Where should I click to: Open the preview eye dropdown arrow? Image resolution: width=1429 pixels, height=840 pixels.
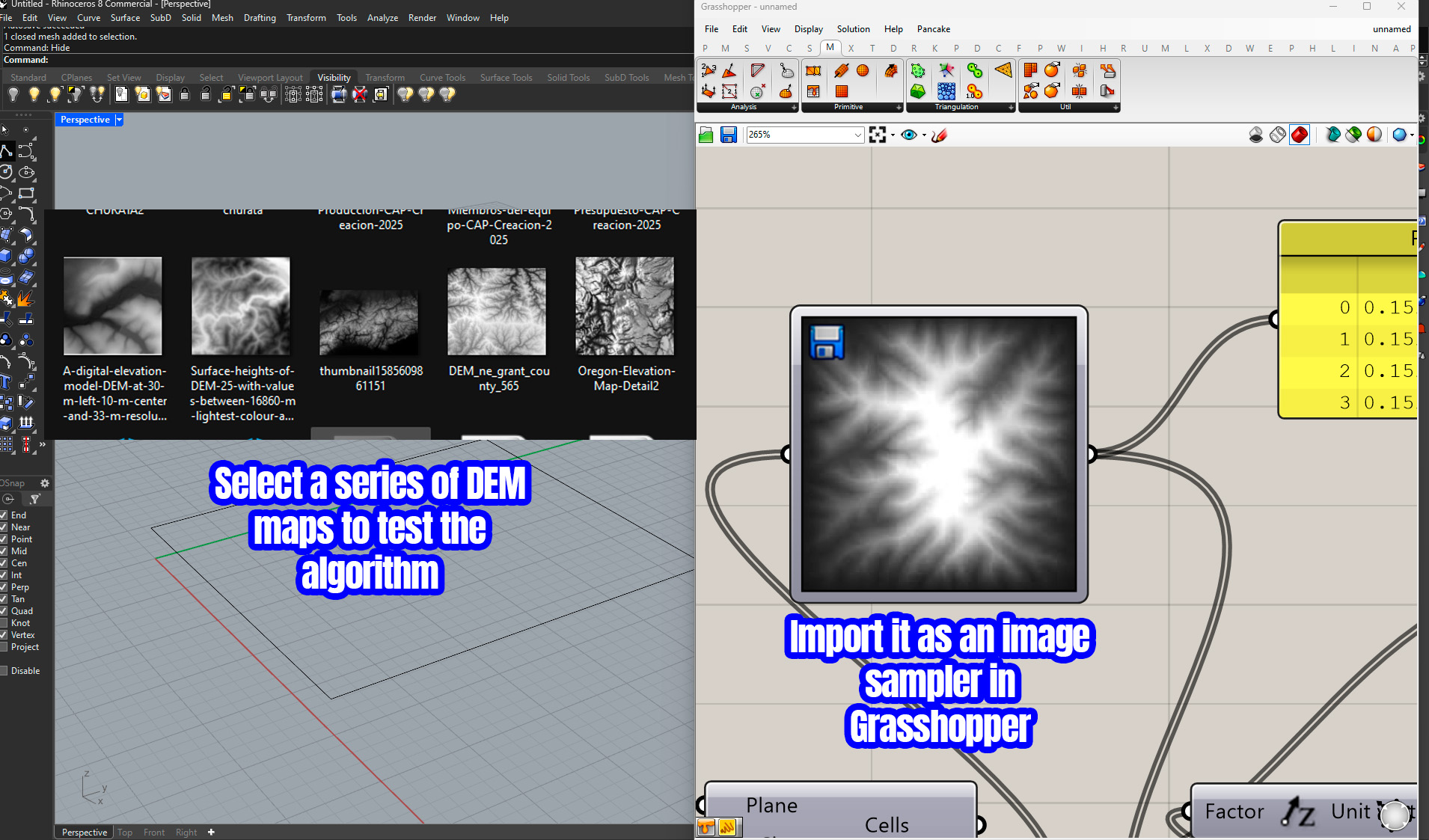coord(925,135)
